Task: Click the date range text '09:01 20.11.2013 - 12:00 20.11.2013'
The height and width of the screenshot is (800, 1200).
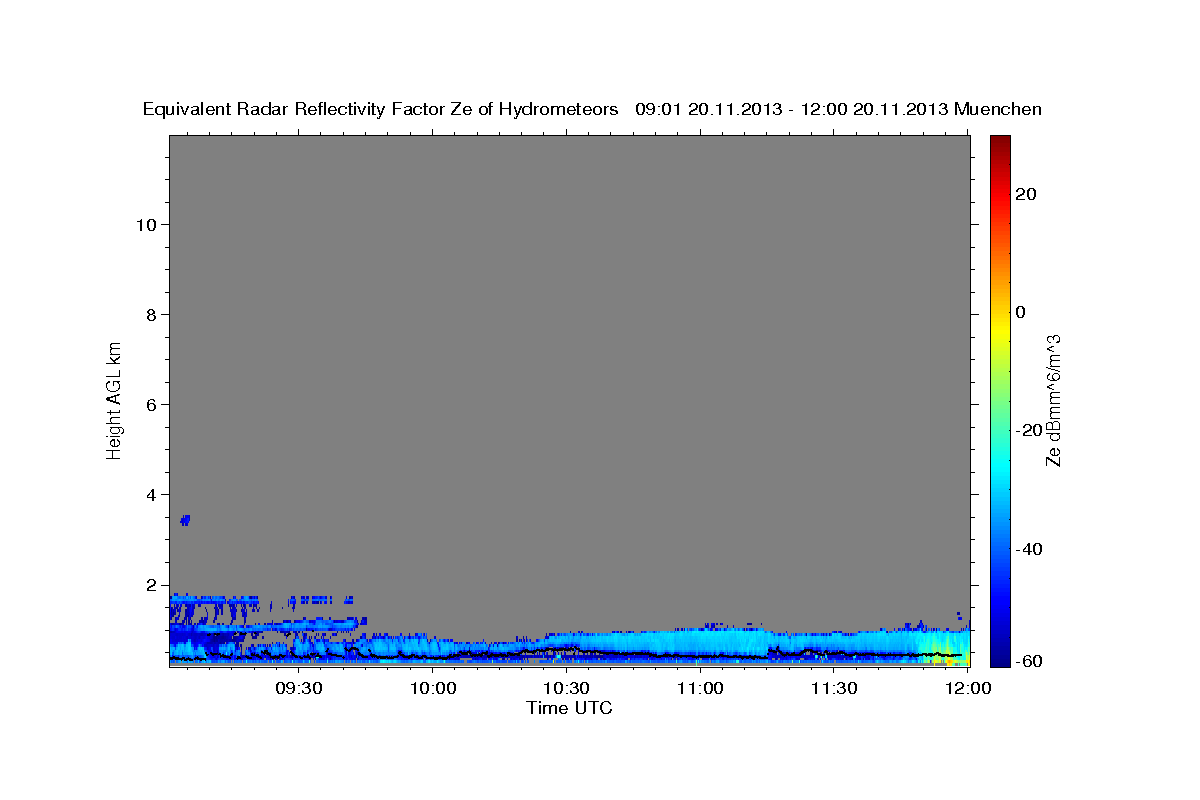Action: tap(792, 110)
